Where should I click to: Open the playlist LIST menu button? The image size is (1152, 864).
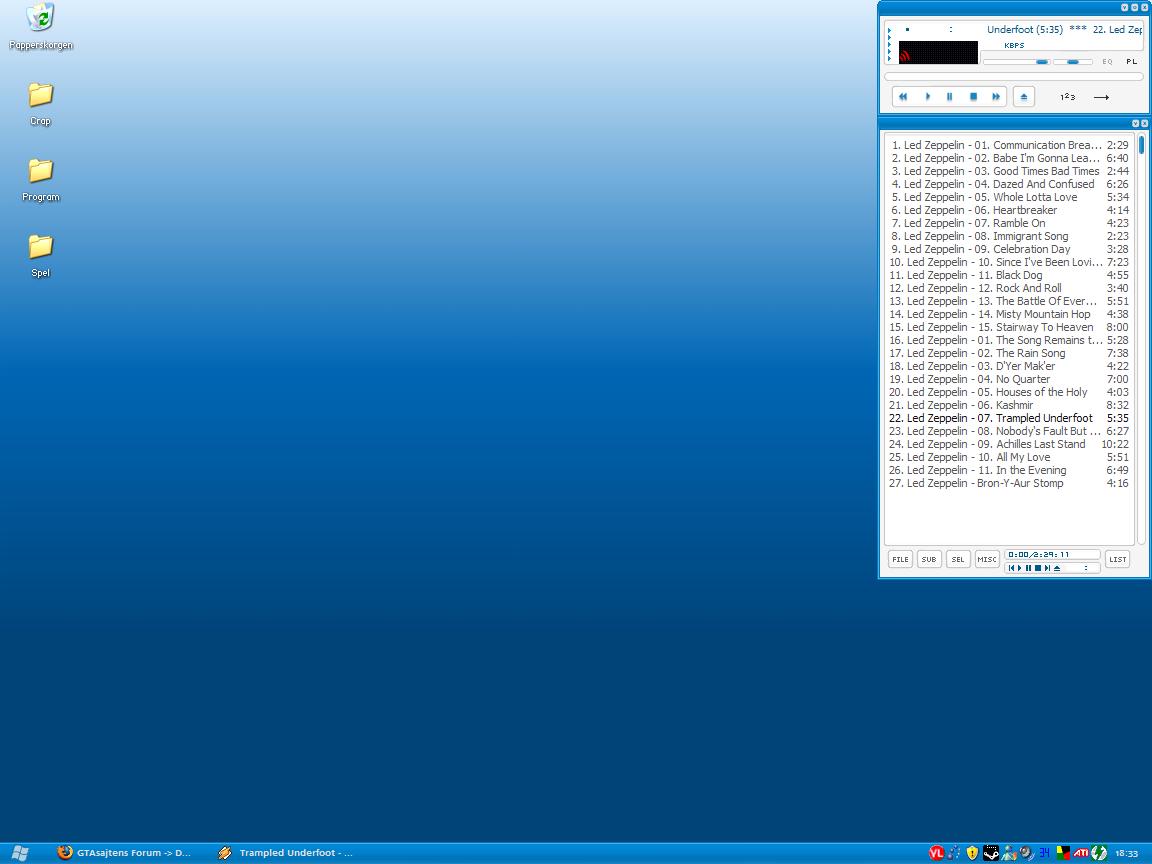(x=1117, y=559)
